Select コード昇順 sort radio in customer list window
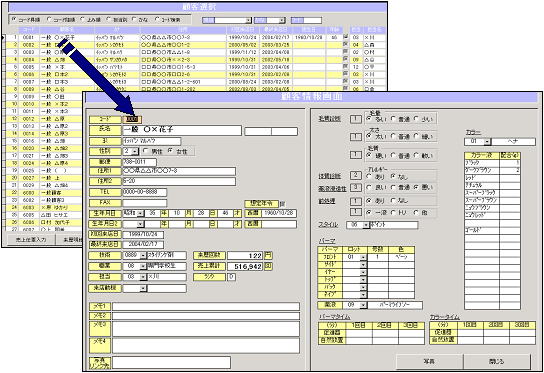544x373 pixels. [14, 19]
